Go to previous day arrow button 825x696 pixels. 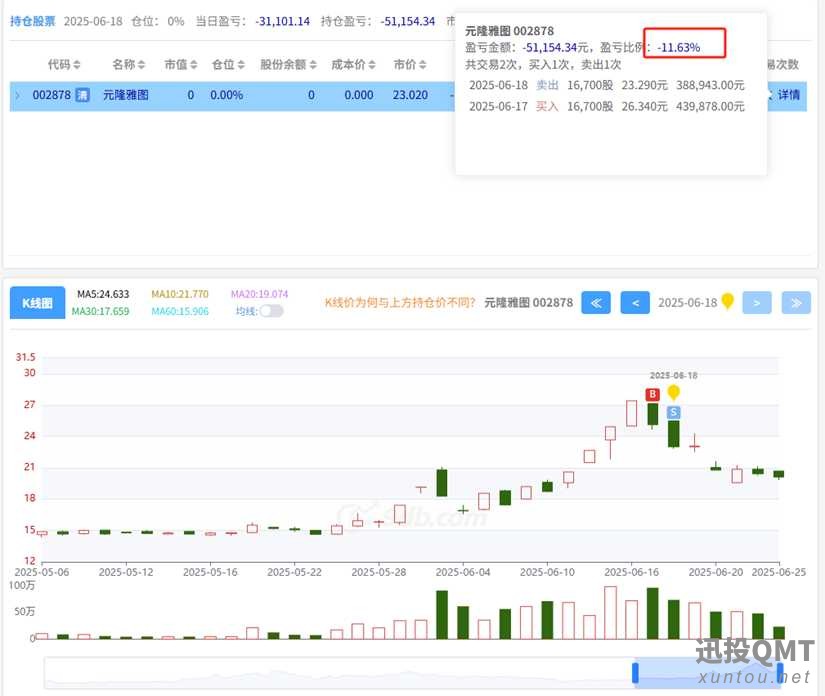pos(635,303)
